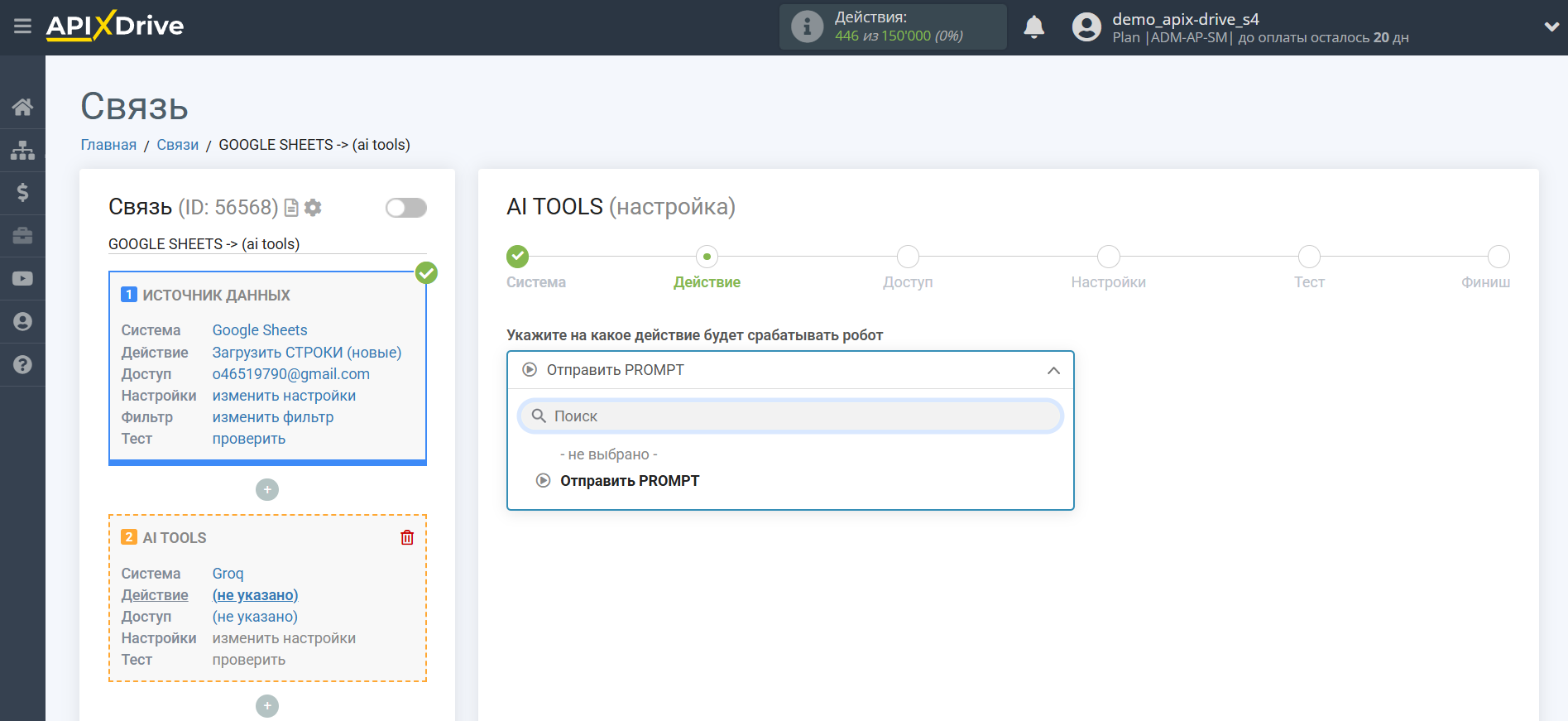Open the help question mark icon
Viewport: 1568px width, 721px height.
[x=22, y=365]
